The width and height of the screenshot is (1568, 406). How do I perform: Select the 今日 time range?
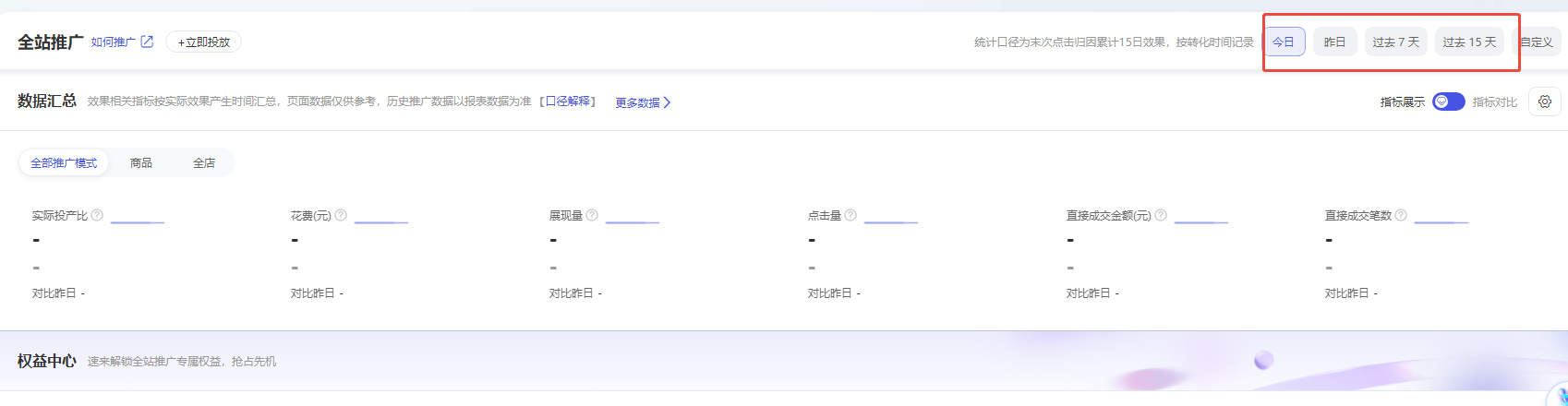click(x=1284, y=42)
